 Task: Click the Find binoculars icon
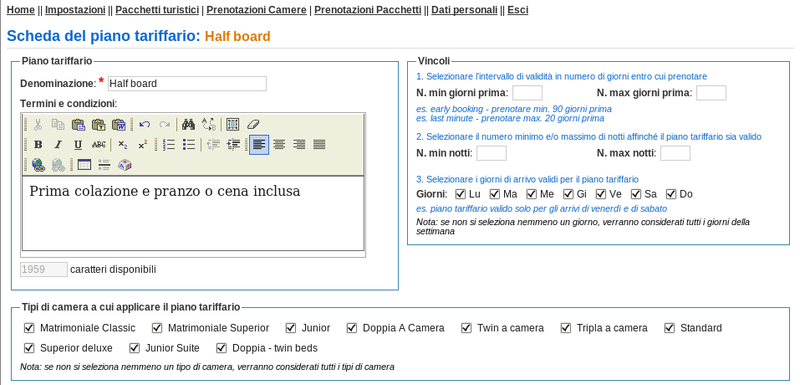[x=188, y=124]
